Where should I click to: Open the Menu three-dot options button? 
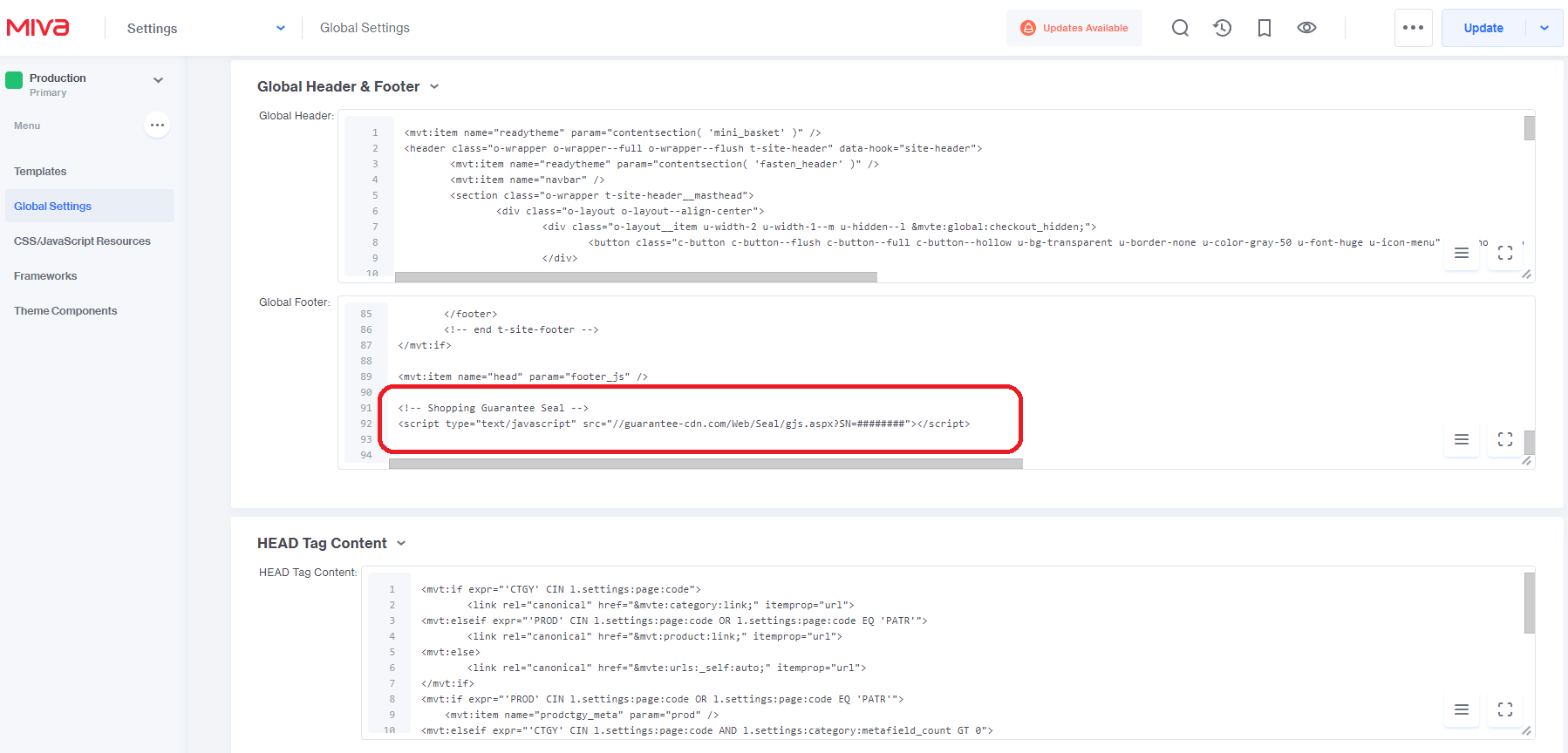coord(157,125)
